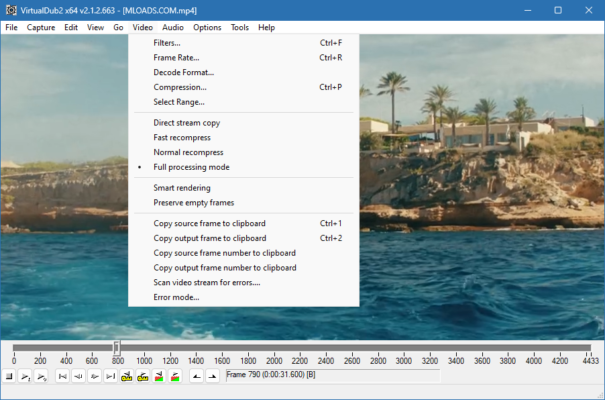This screenshot has height=400, width=605.
Task: Switch to Fast recompress mode
Action: point(243,137)
